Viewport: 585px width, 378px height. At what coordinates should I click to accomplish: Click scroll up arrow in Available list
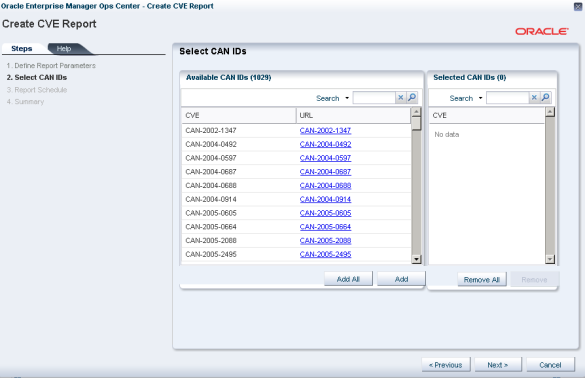tap(416, 112)
